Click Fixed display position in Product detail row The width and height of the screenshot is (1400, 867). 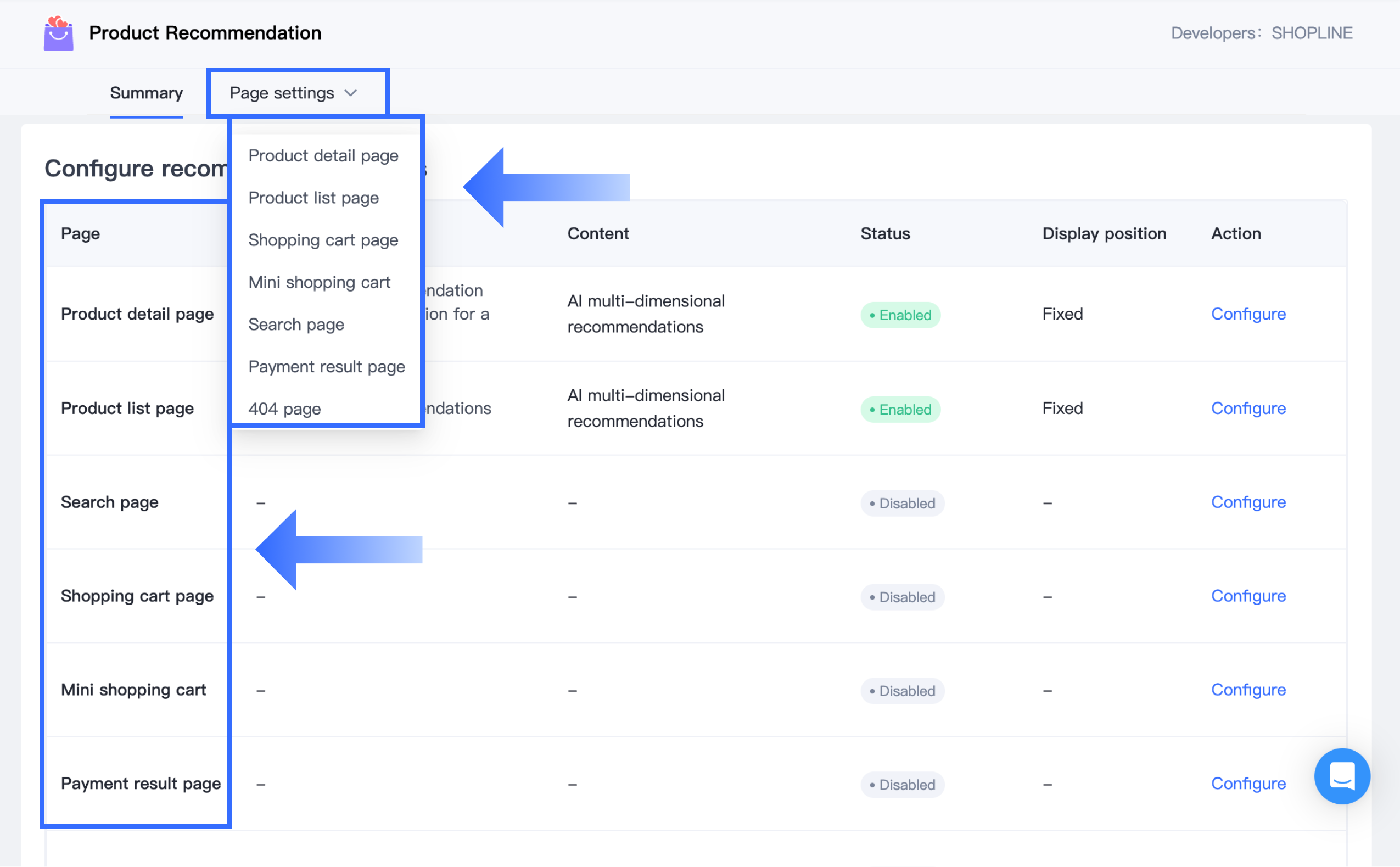[1062, 314]
